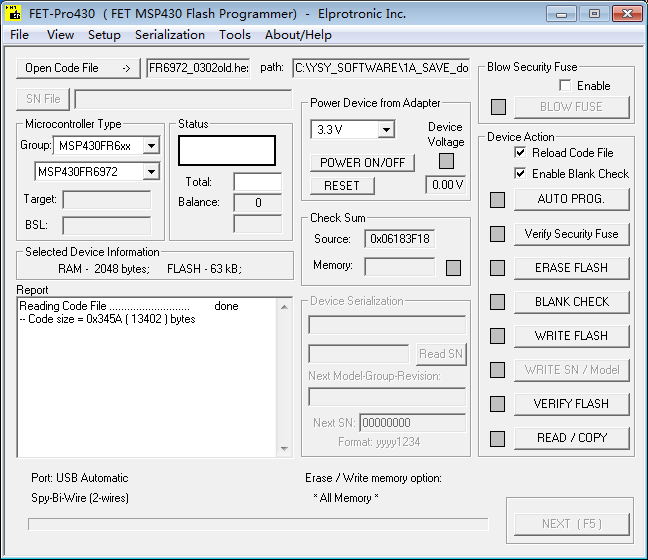The height and width of the screenshot is (560, 648).
Task: Expand the MSP430FR6972 device dropdown
Action: [151, 171]
